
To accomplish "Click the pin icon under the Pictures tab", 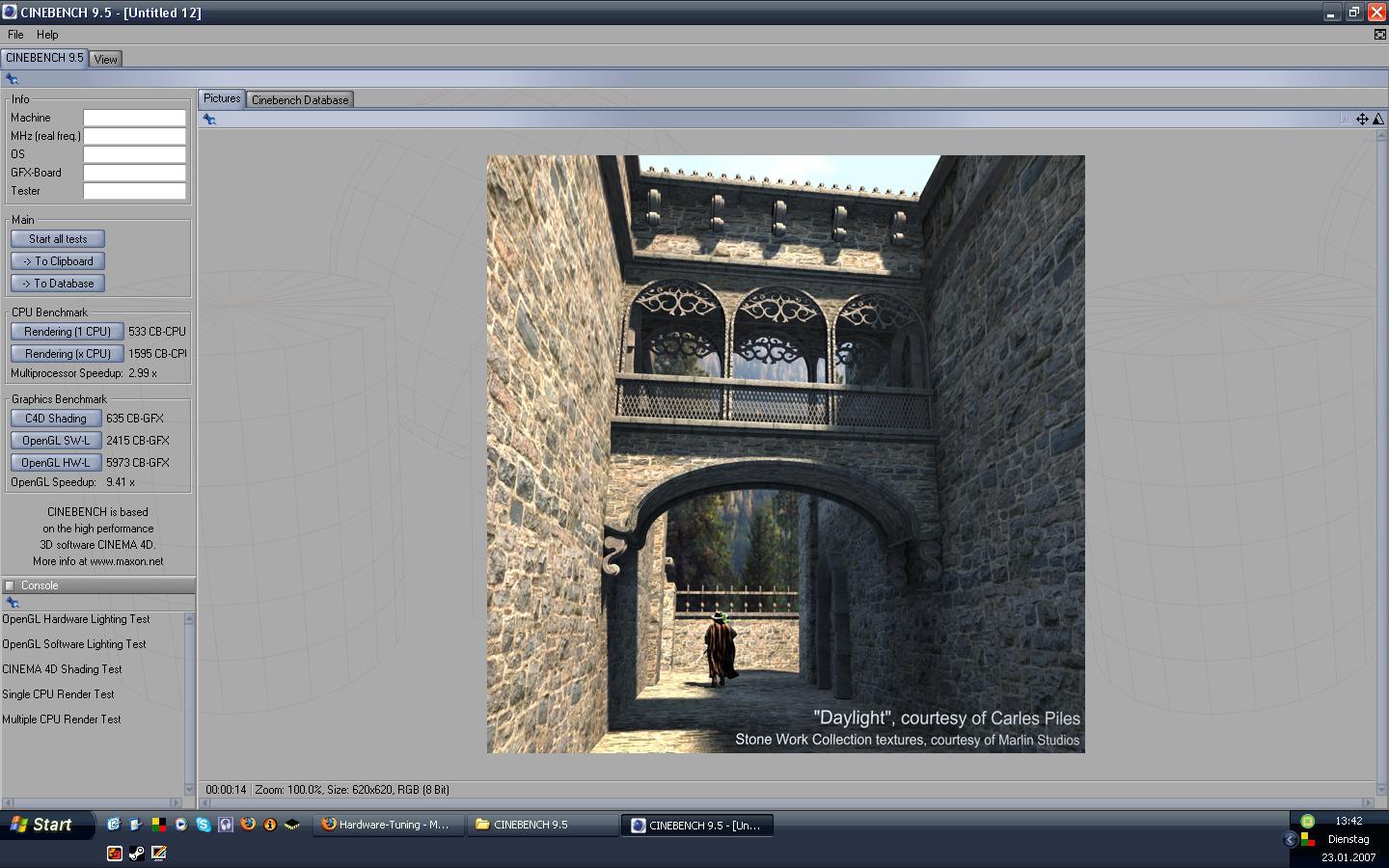I will (x=209, y=120).
